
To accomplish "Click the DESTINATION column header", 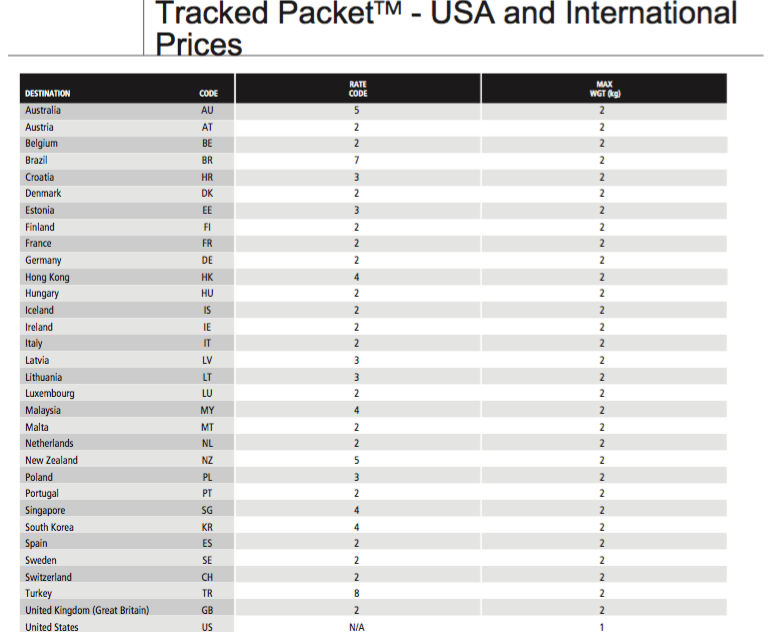I will click(48, 94).
